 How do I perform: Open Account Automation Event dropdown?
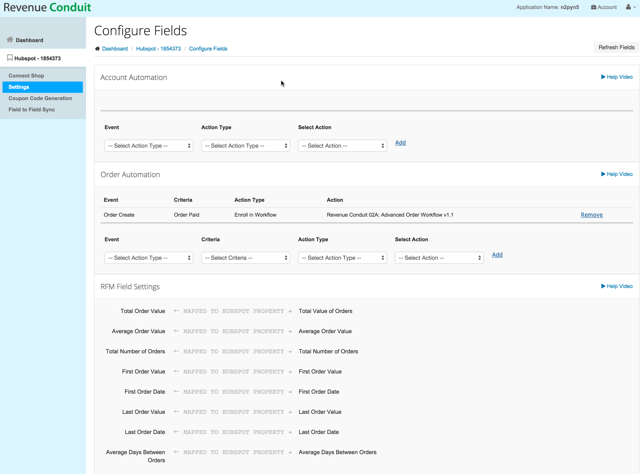point(148,146)
